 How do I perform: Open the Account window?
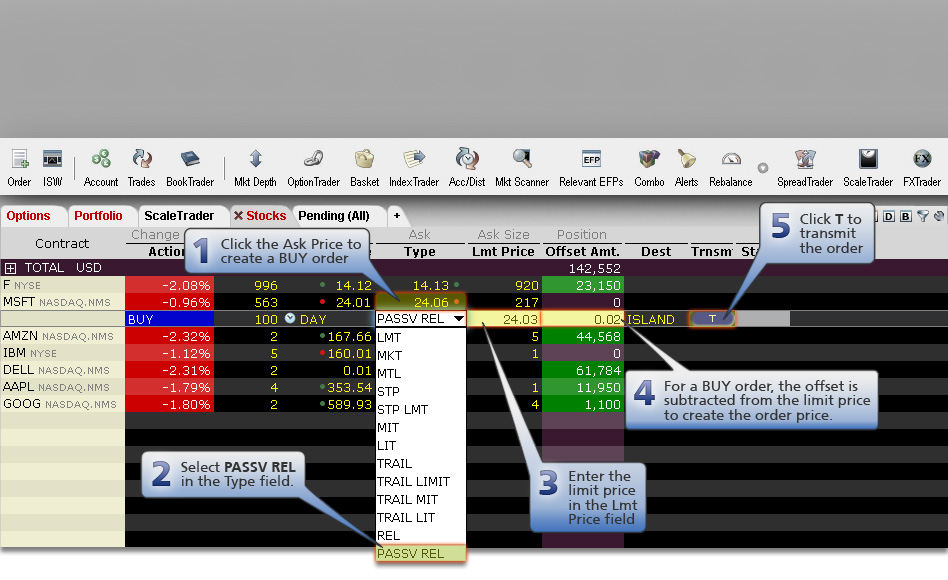101,168
